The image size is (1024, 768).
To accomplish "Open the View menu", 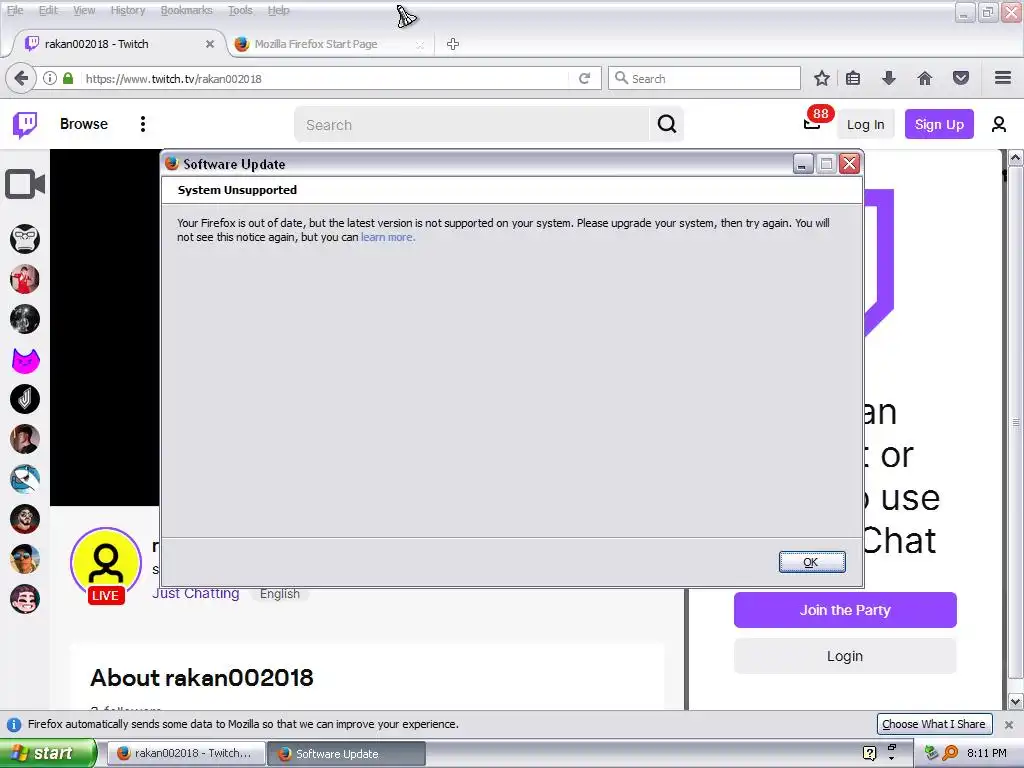I will coord(84,10).
